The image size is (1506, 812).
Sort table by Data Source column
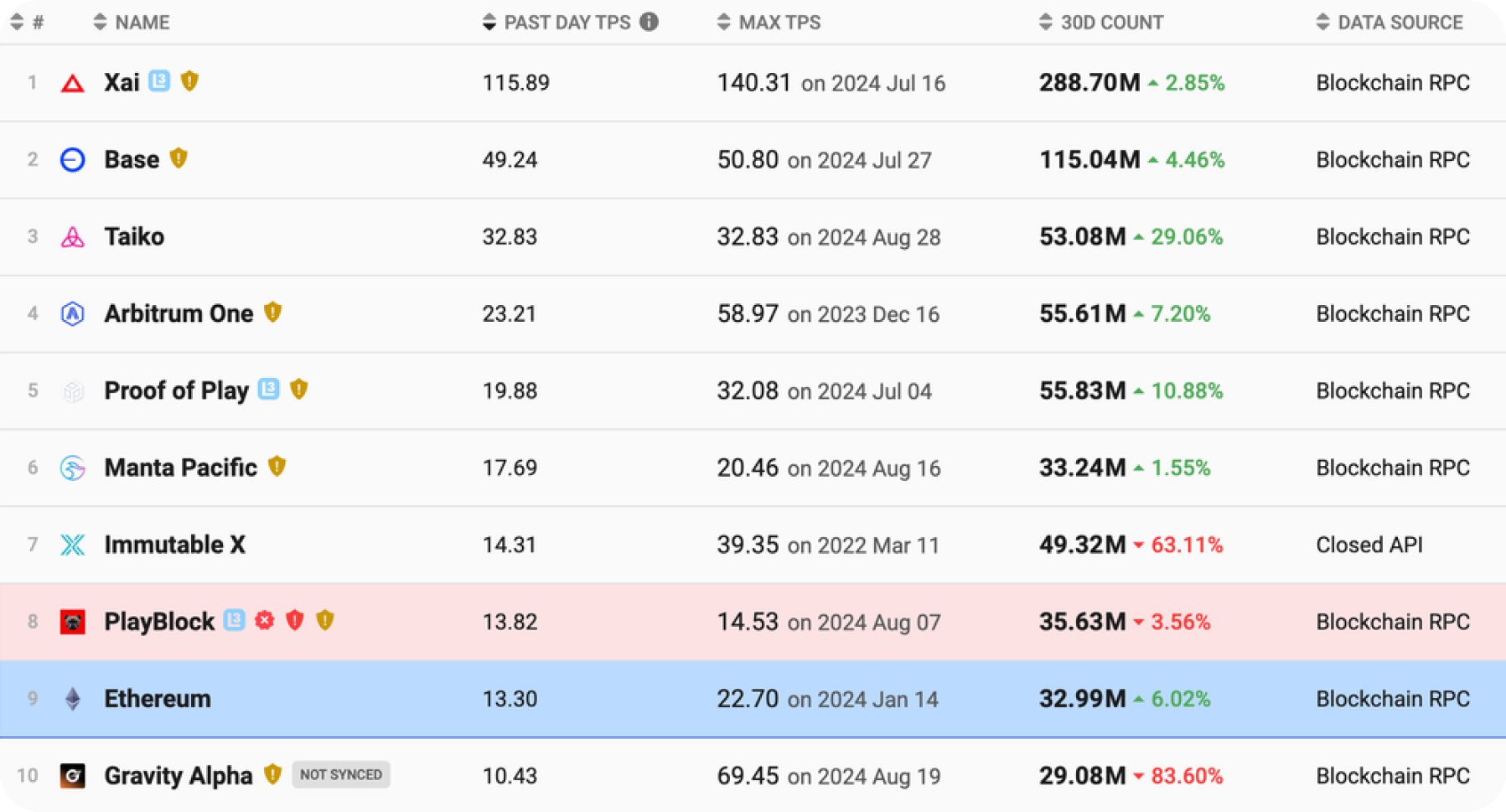pyautogui.click(x=1389, y=23)
